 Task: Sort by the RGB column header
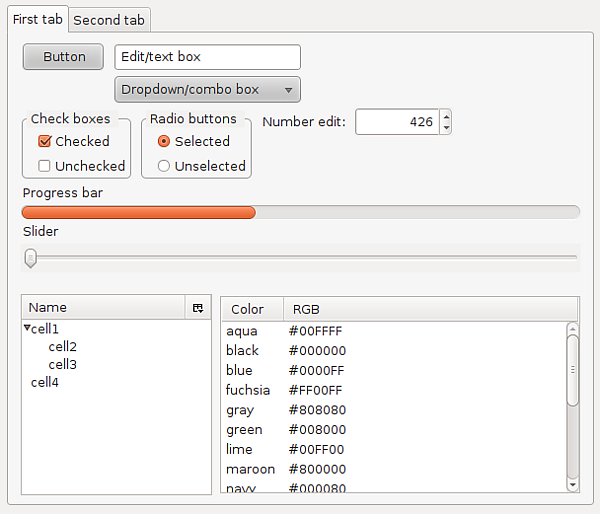tap(305, 309)
